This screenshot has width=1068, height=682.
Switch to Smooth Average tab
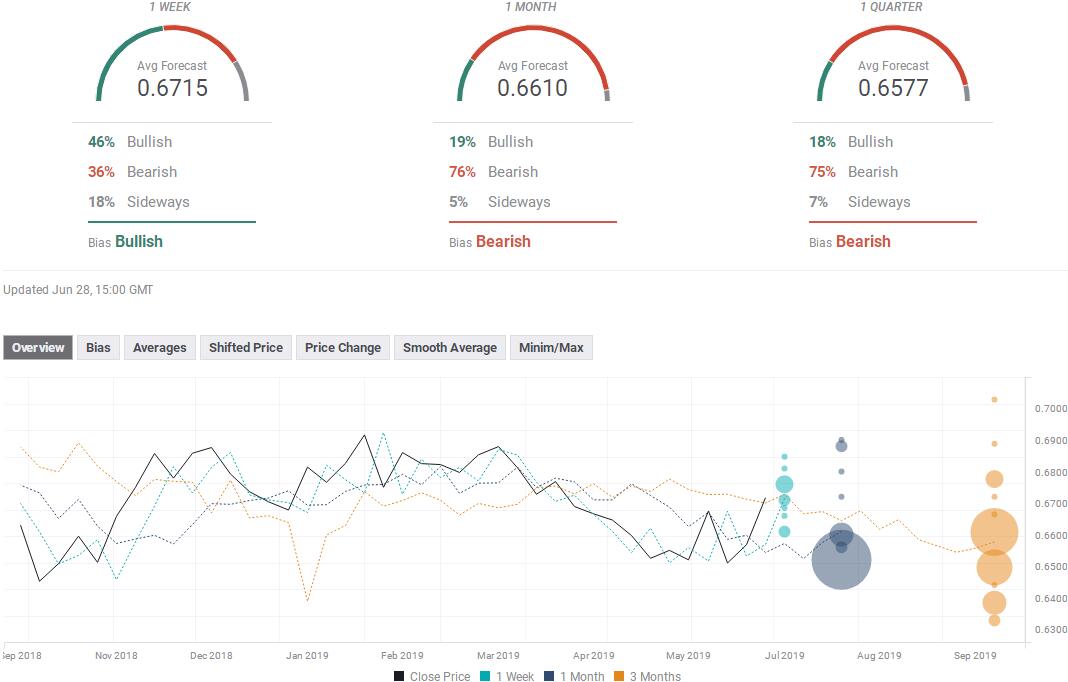(x=450, y=348)
